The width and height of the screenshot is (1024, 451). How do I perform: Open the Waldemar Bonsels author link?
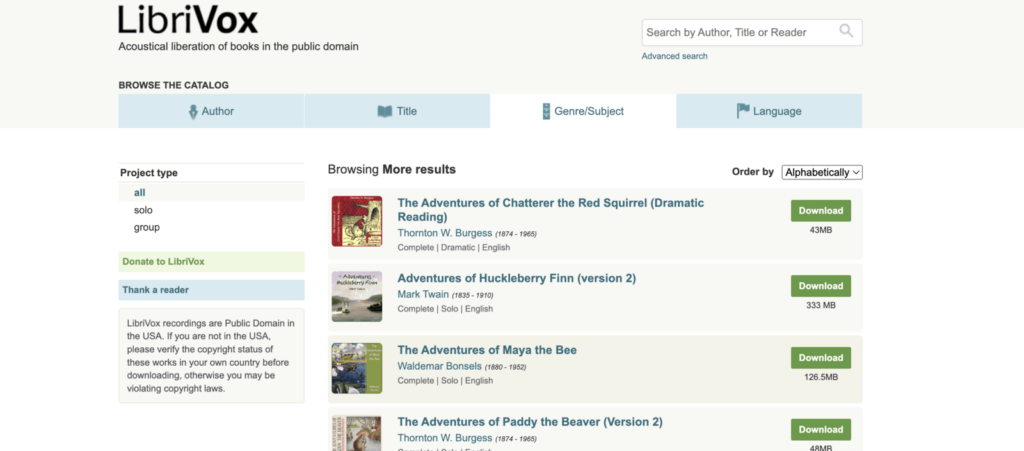[440, 366]
